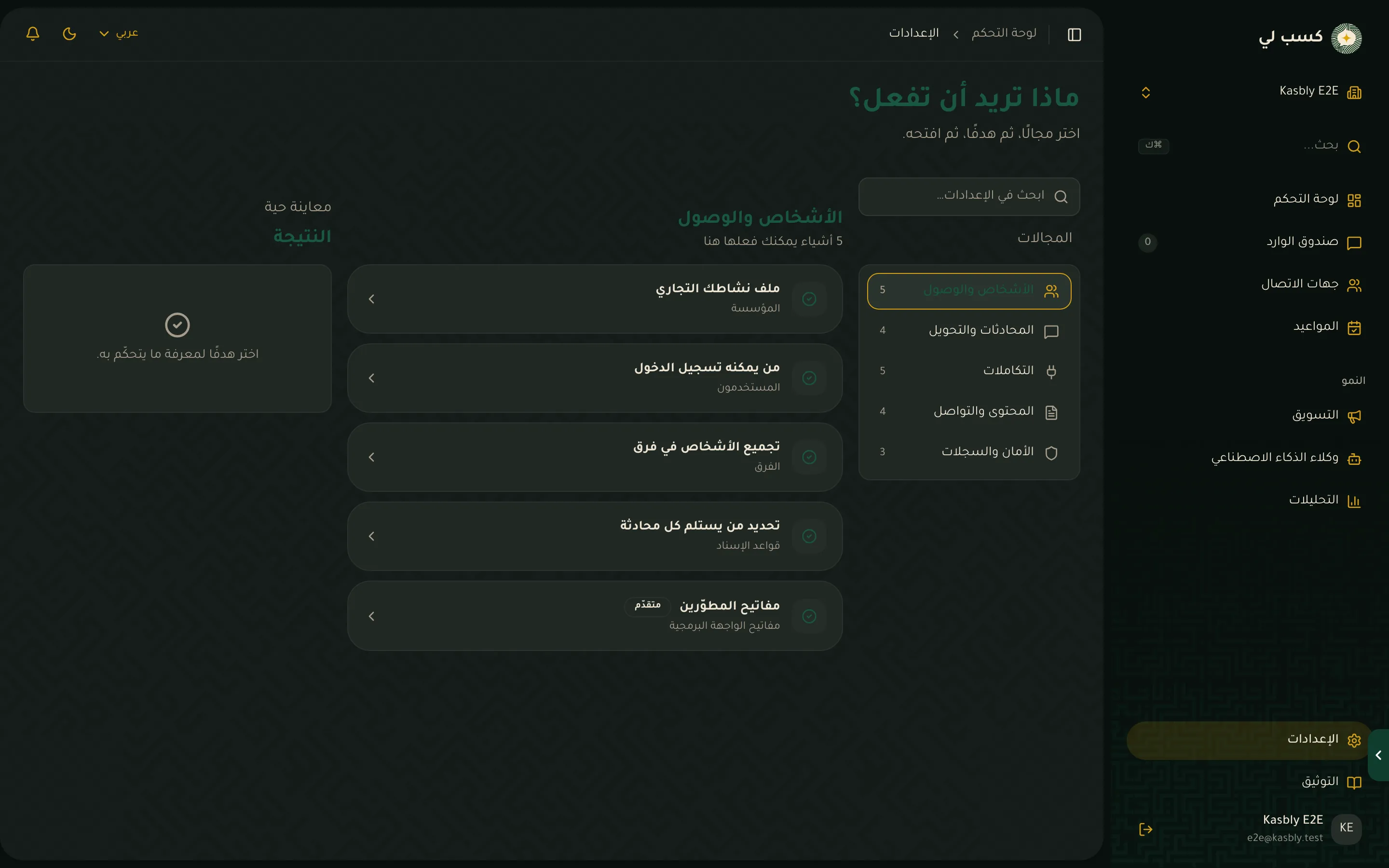Click the KE user avatar
Image resolution: width=1389 pixels, height=868 pixels.
(1346, 828)
